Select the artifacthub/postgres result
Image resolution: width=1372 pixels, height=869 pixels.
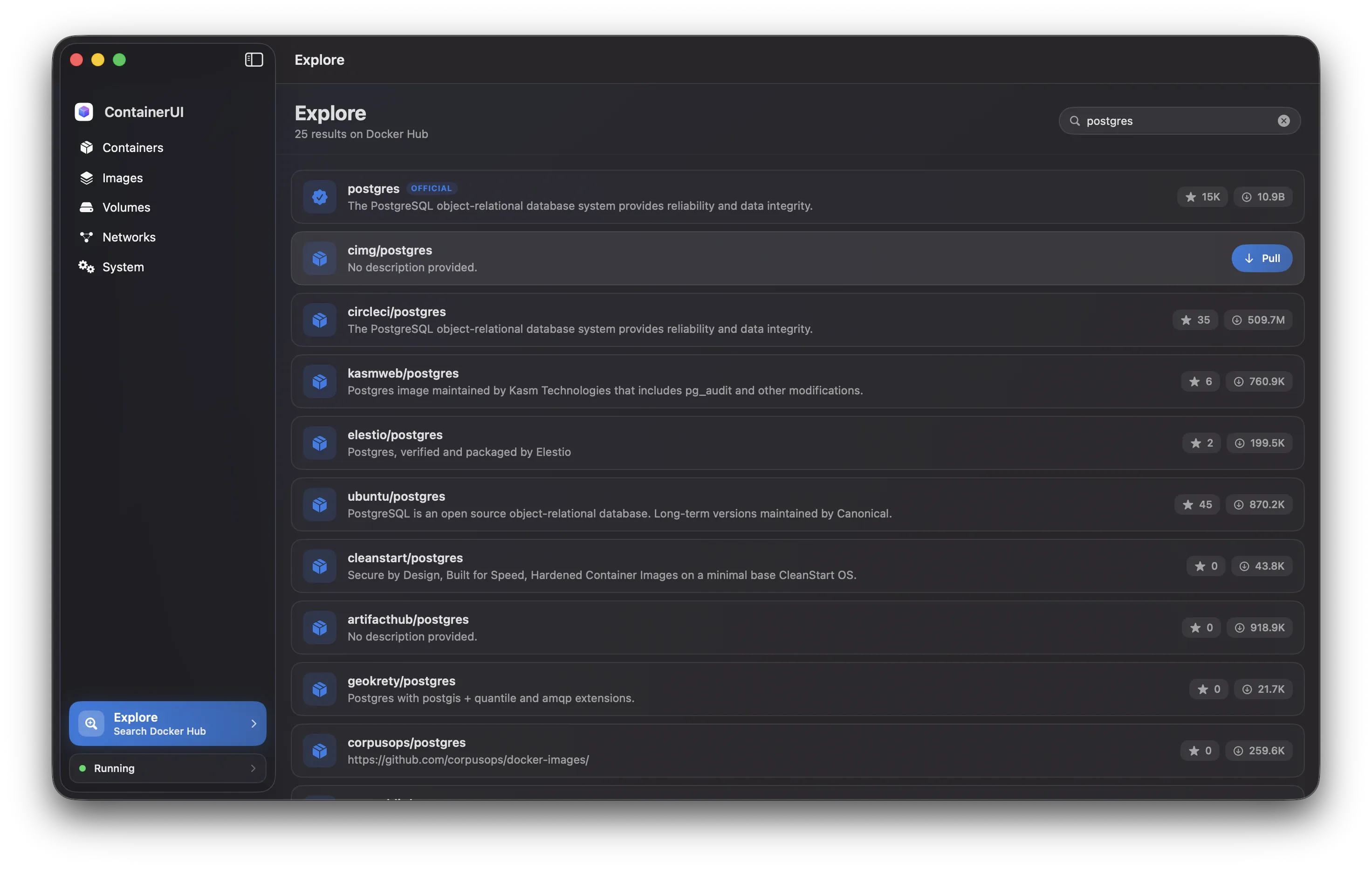coord(797,628)
